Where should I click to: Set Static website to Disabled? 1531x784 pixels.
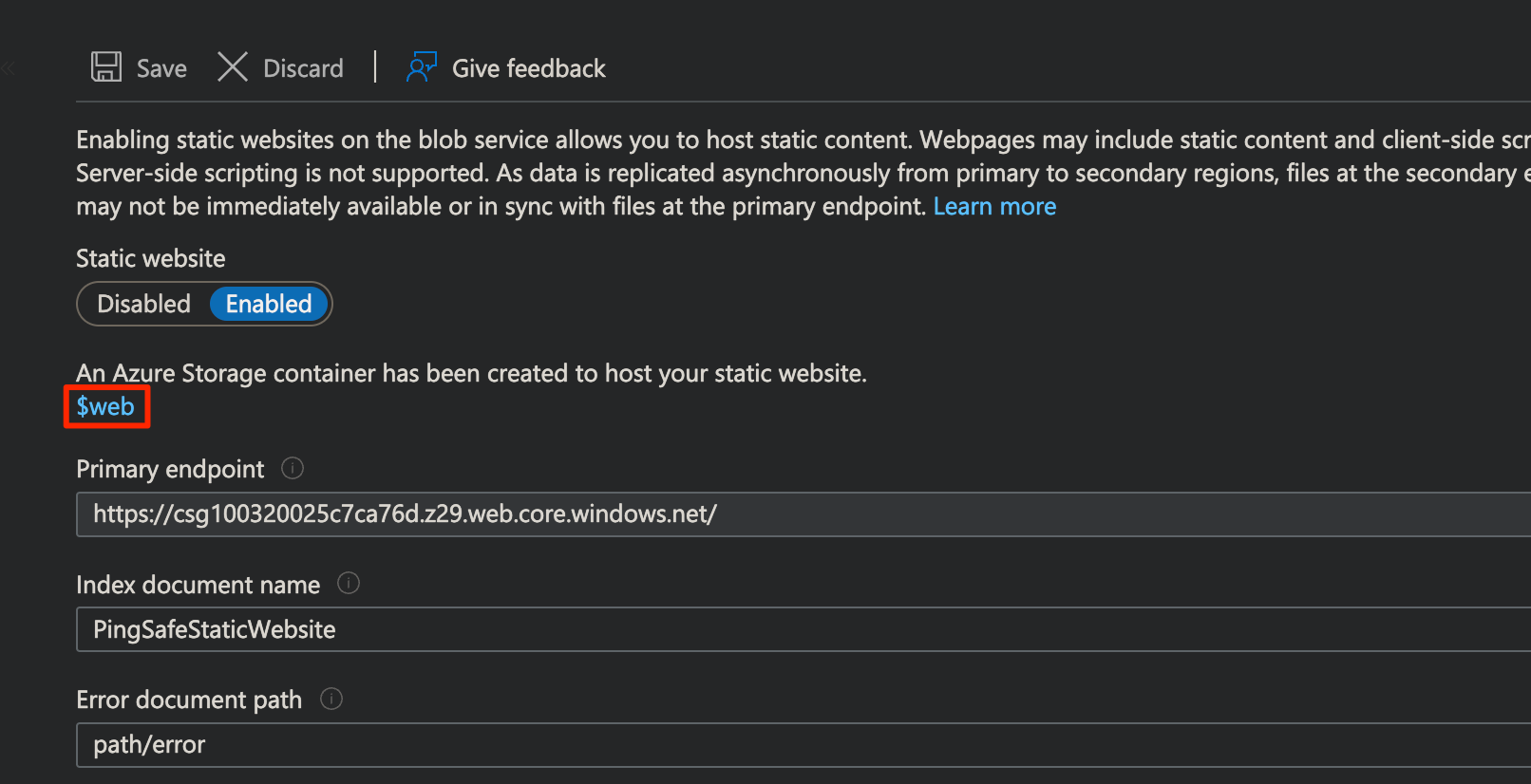click(x=144, y=304)
